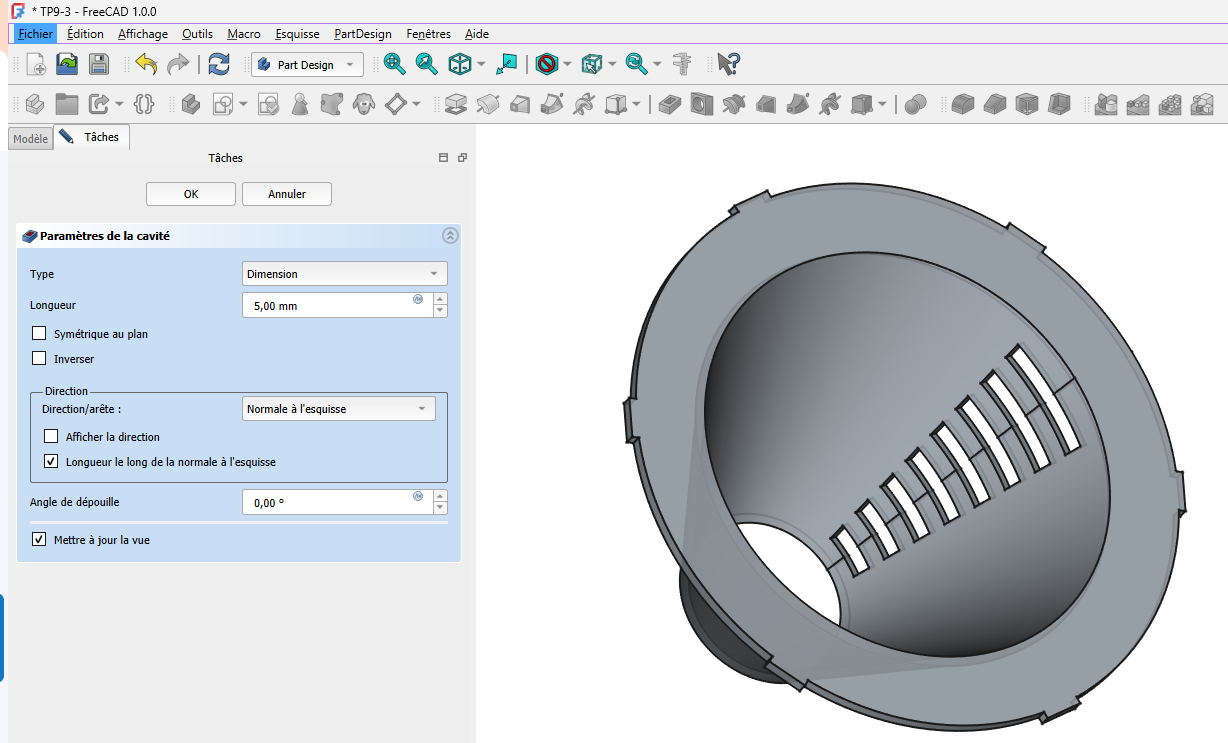The height and width of the screenshot is (743, 1228).
Task: Click the What's This help icon
Action: [x=729, y=65]
